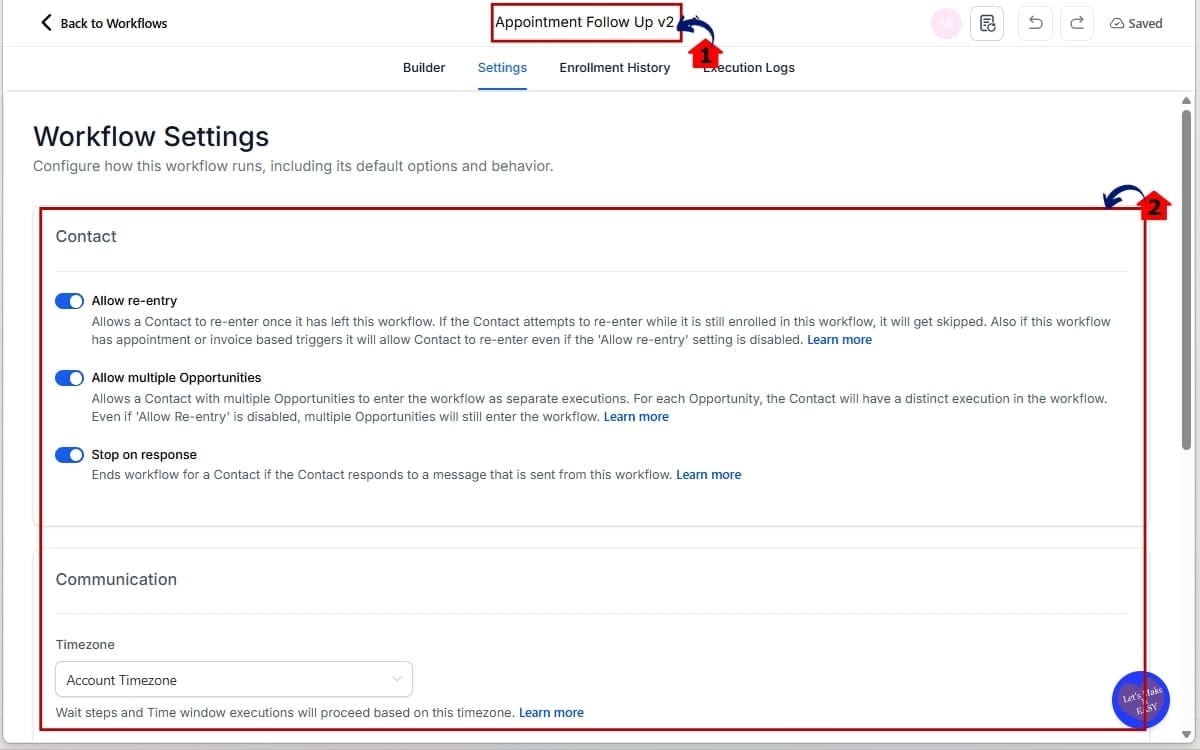The height and width of the screenshot is (750, 1200).
Task: Switch to the Builder tab
Action: (x=424, y=68)
